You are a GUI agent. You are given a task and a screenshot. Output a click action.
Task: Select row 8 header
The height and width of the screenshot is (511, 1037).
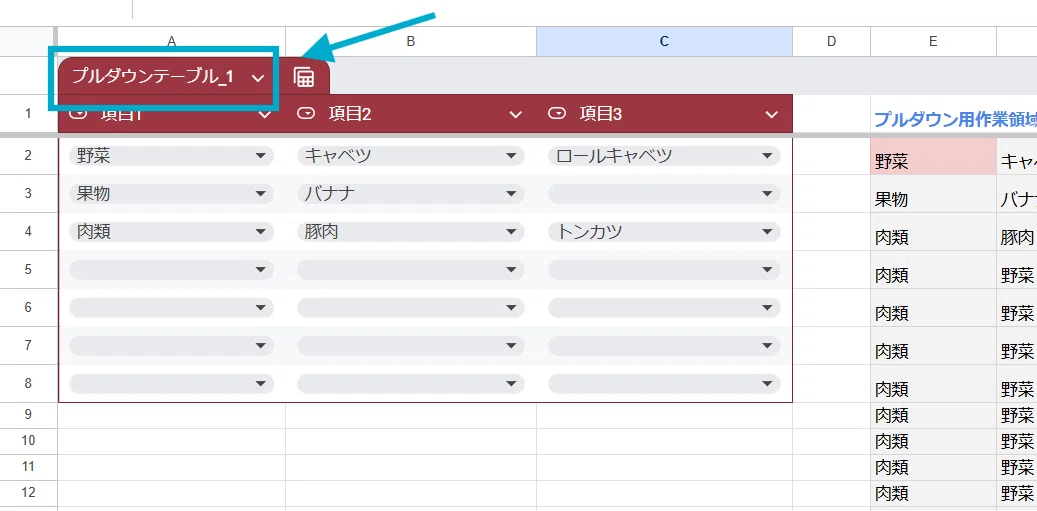click(x=28, y=384)
